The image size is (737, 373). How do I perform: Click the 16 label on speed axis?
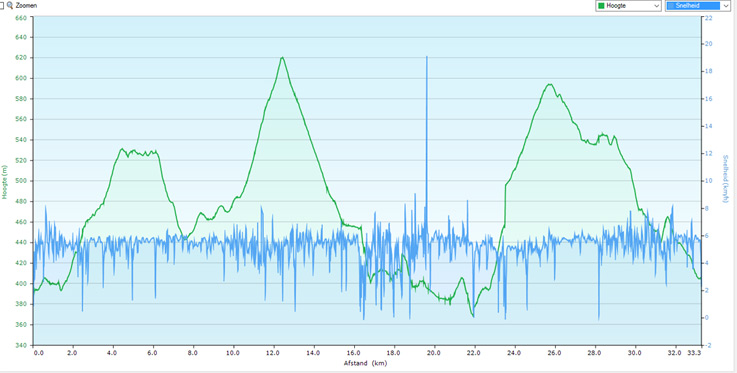(x=709, y=99)
